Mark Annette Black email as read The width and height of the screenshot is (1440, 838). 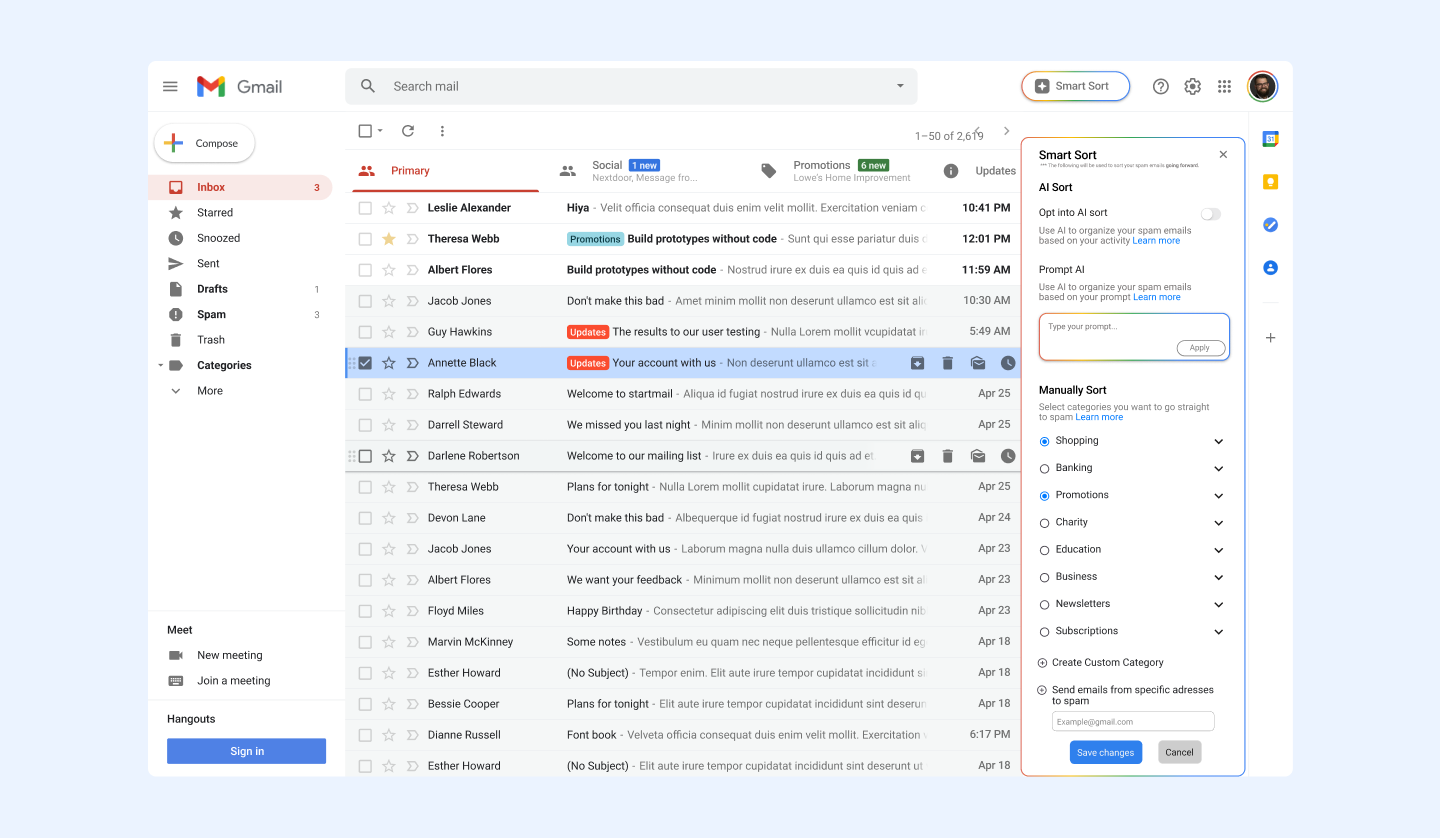point(978,363)
